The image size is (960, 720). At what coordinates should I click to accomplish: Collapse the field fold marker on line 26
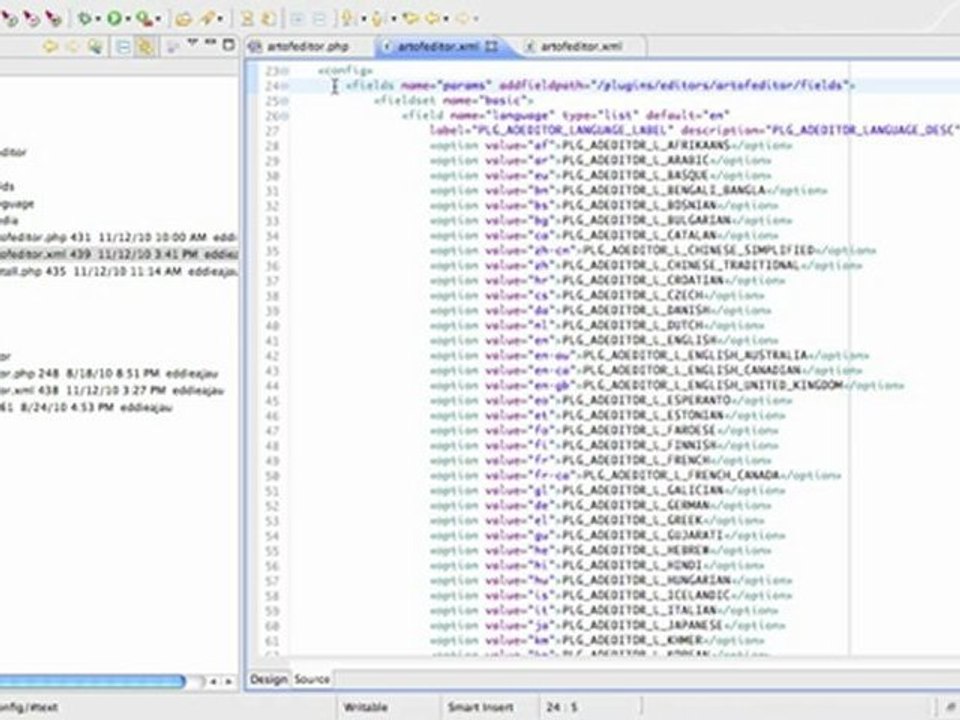coord(285,116)
